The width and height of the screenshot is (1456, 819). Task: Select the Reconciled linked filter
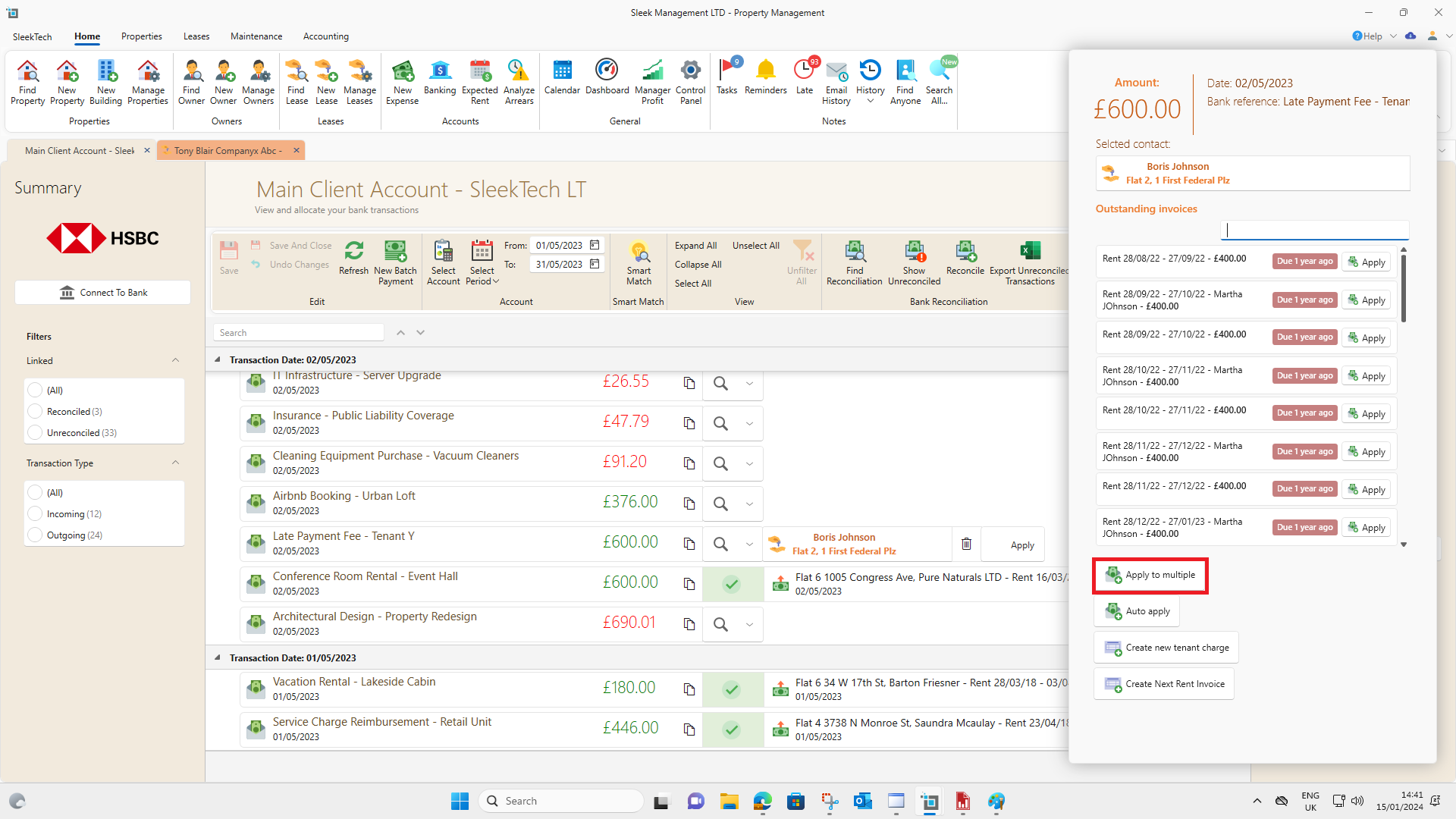[x=35, y=411]
